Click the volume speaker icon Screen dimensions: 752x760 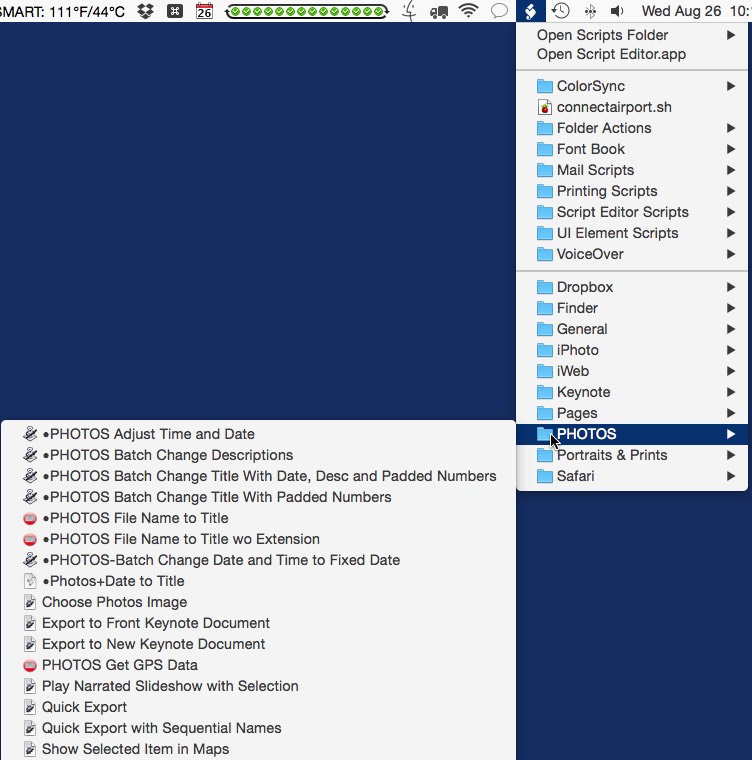click(x=617, y=11)
